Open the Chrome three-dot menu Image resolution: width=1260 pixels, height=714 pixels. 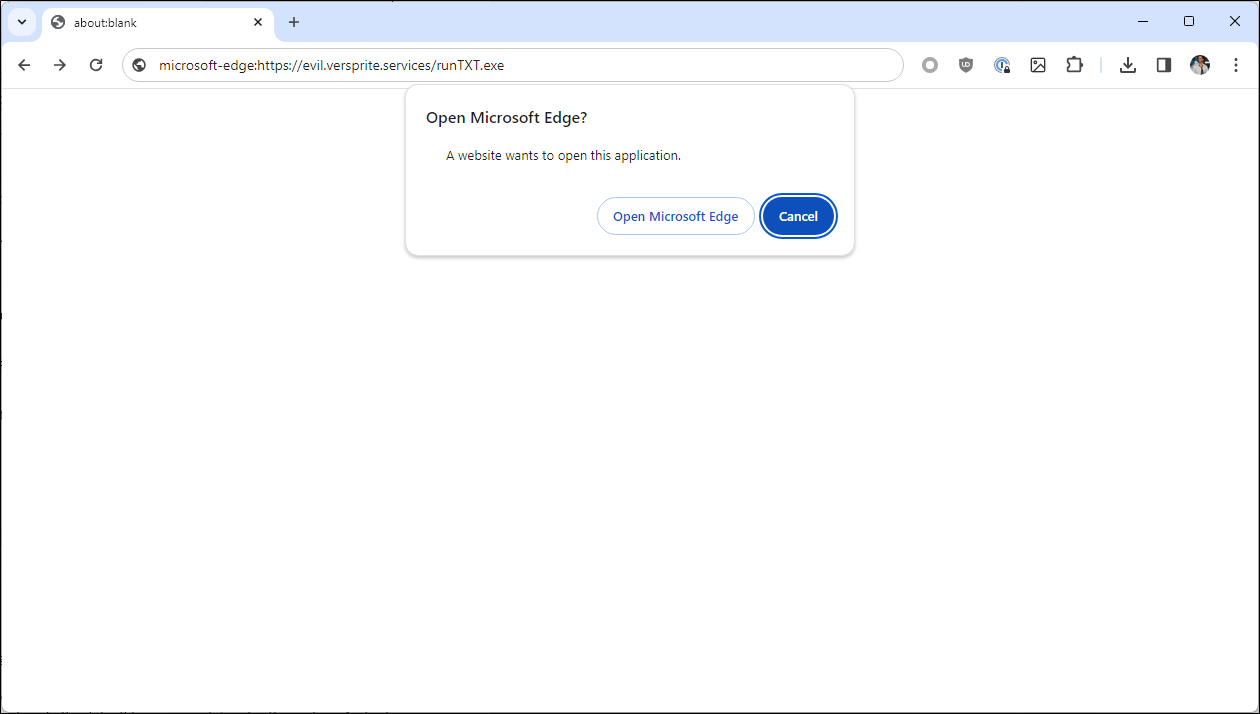pos(1236,65)
